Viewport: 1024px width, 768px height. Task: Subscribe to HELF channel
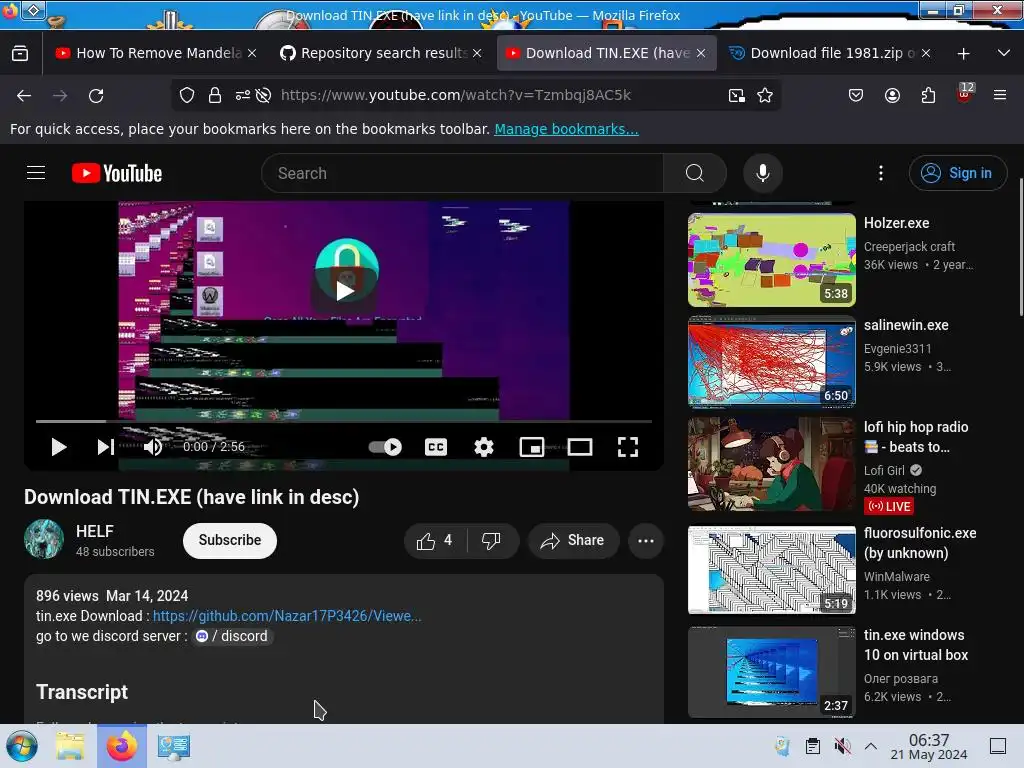pos(230,540)
